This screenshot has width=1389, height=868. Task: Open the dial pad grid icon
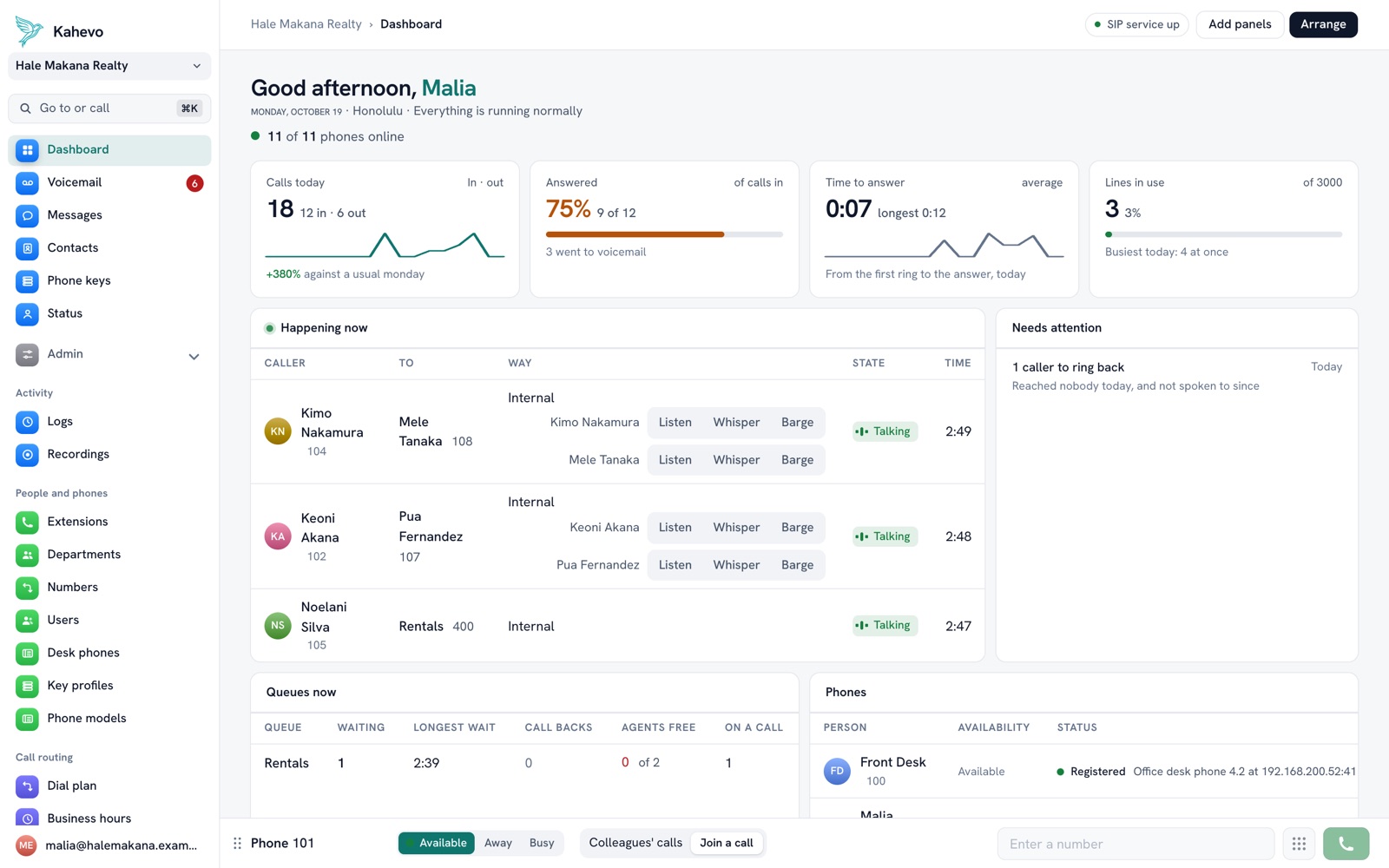coord(1299,844)
